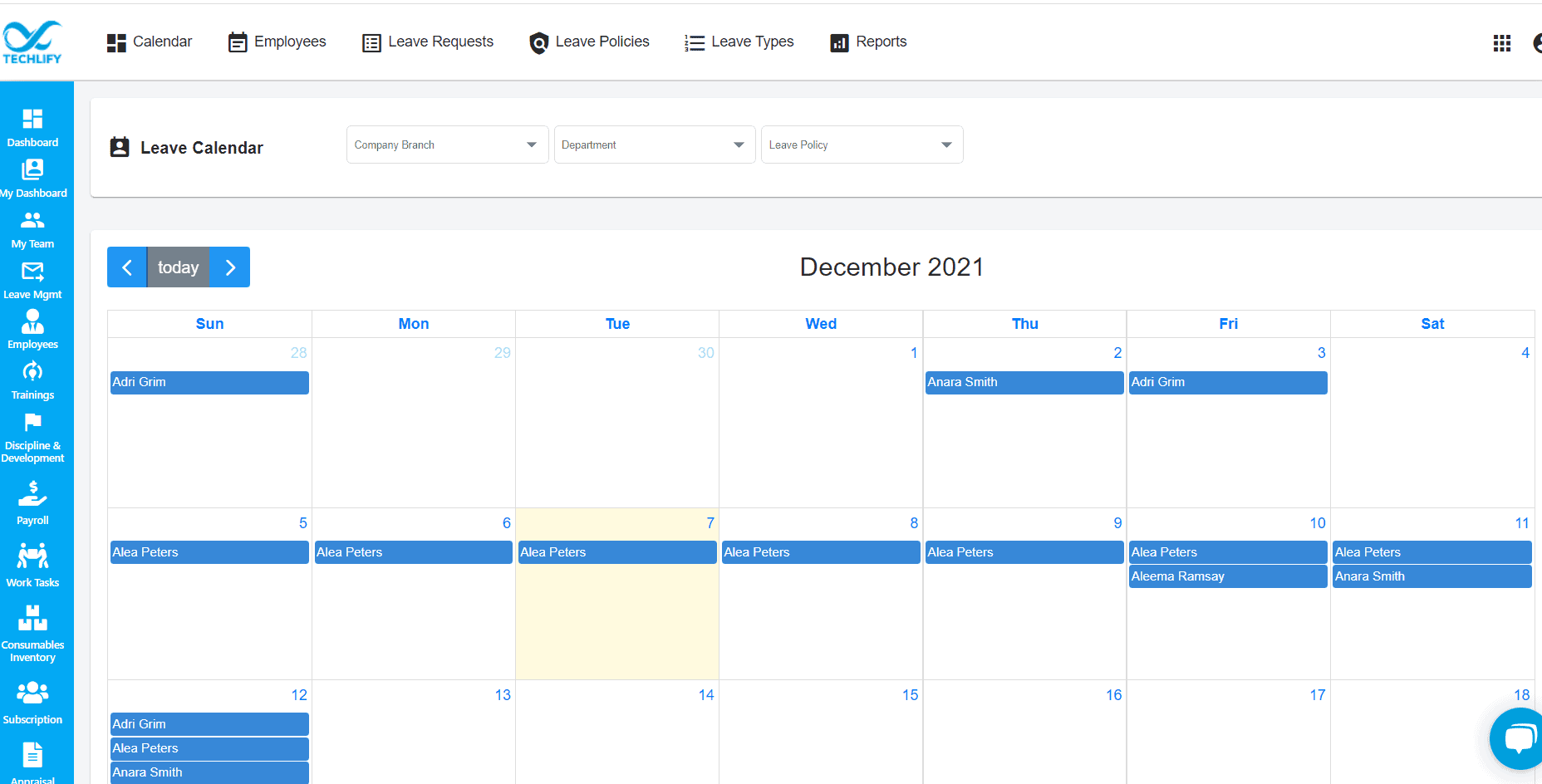Select day number 14 in calendar
1542x784 pixels.
(x=706, y=695)
